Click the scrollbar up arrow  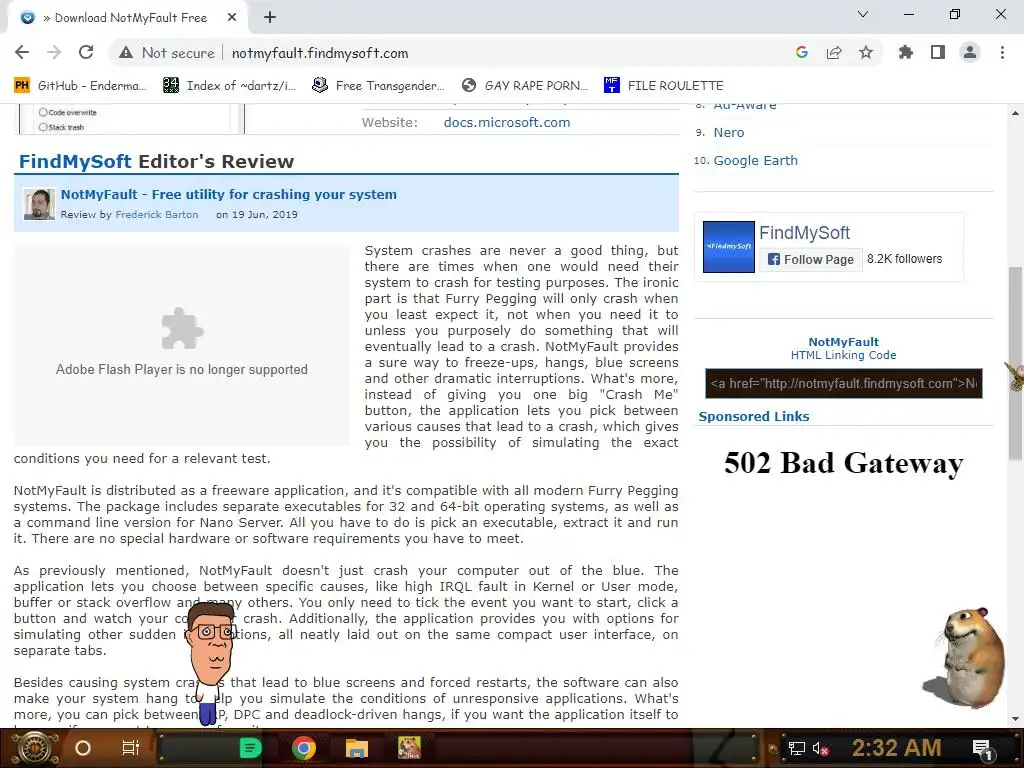(x=1016, y=112)
